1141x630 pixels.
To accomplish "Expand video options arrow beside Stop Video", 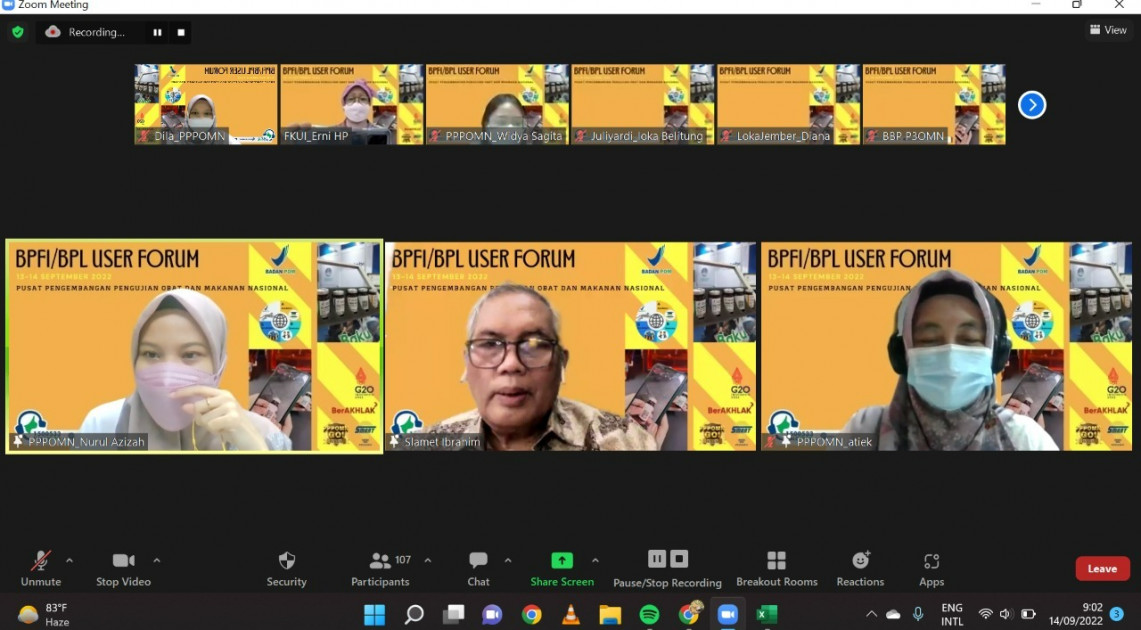I will 156,560.
